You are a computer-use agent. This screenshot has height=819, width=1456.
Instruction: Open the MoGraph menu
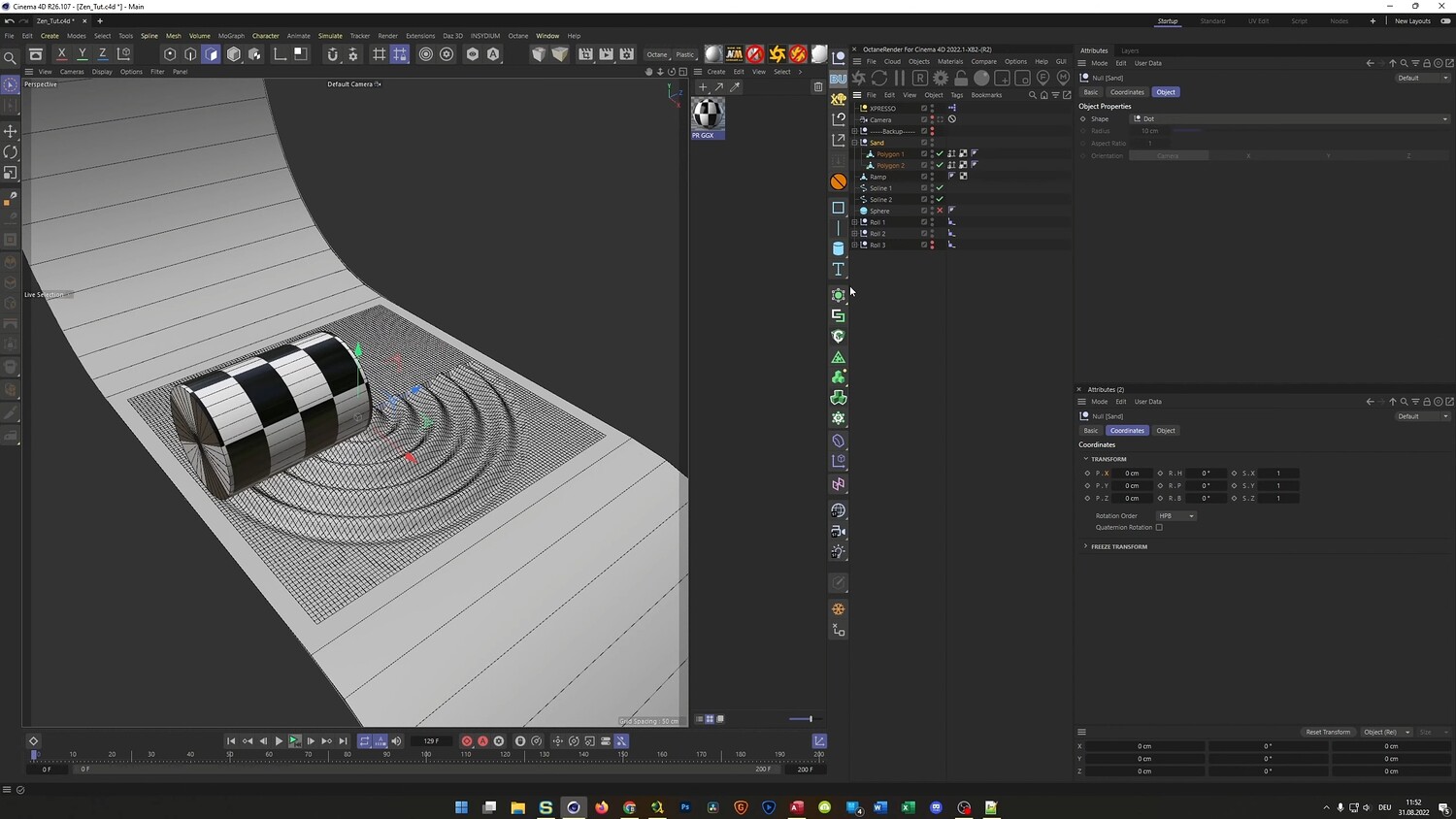pos(231,36)
